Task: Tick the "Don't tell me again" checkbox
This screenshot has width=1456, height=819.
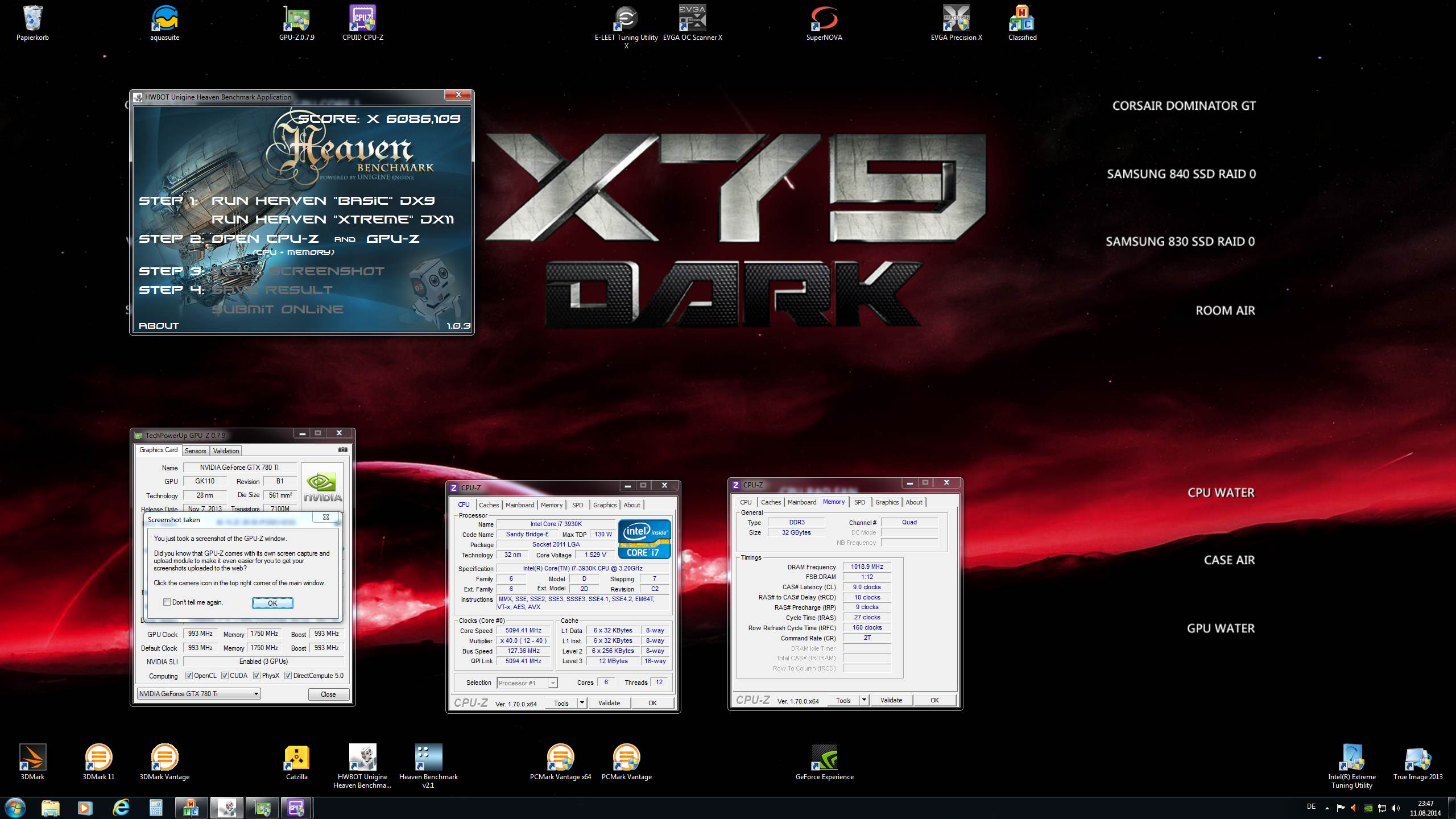Action: (167, 602)
